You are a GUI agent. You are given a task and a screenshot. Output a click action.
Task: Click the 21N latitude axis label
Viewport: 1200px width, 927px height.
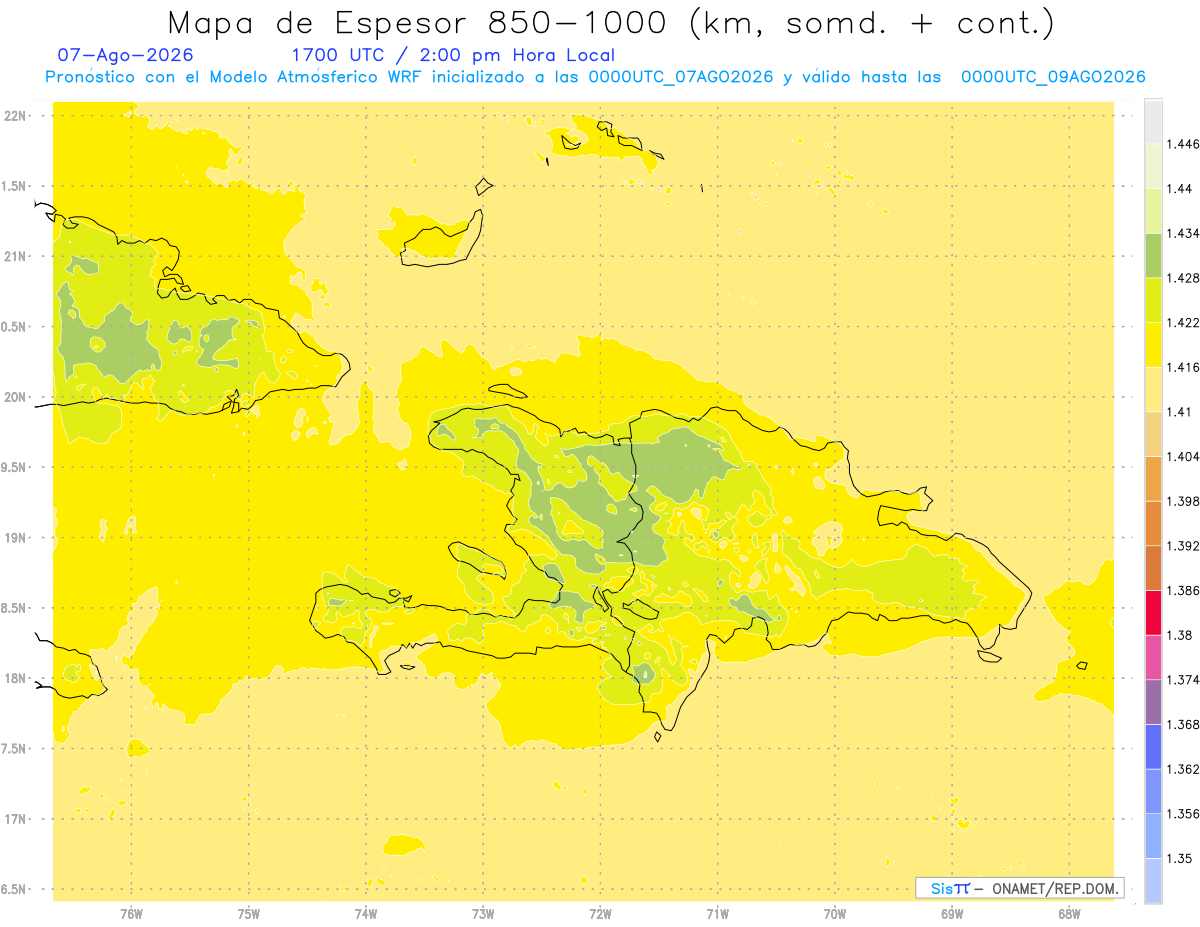tap(15, 257)
